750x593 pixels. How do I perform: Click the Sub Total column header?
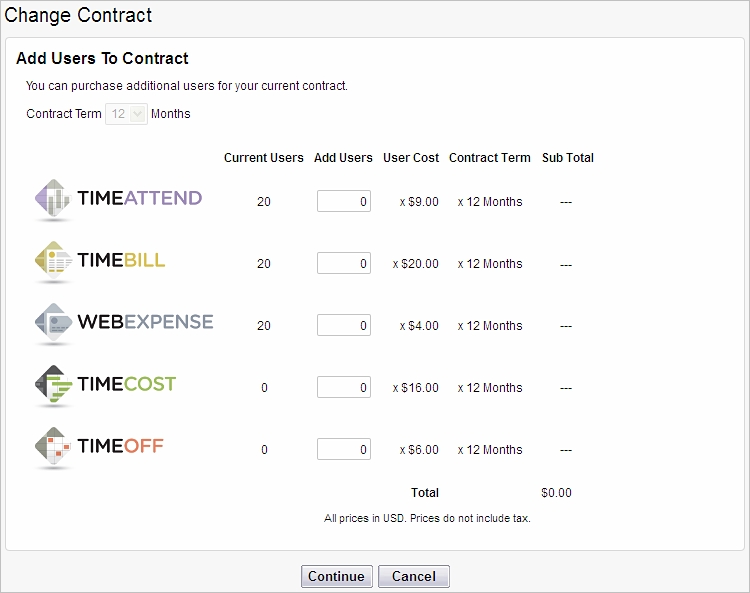[568, 158]
